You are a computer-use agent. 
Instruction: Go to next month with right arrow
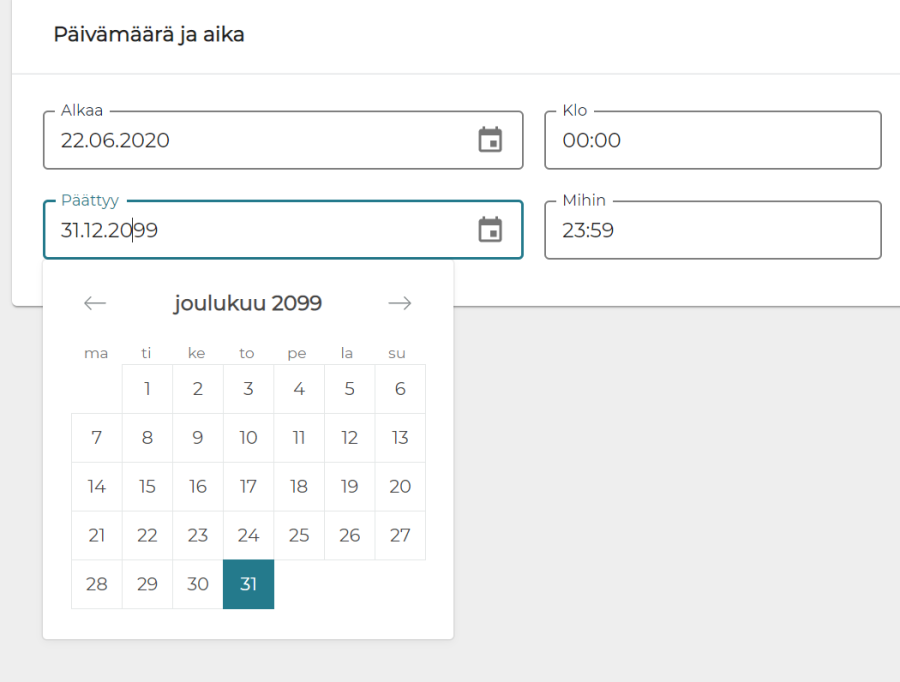(x=400, y=303)
